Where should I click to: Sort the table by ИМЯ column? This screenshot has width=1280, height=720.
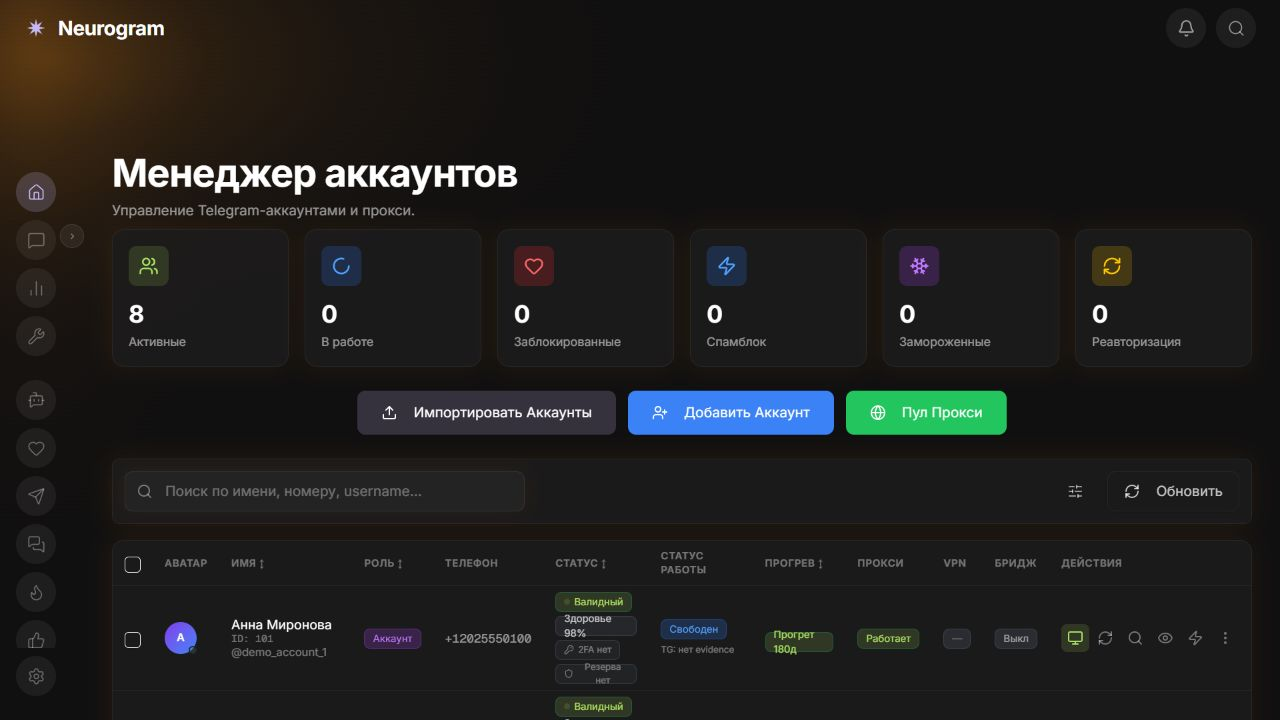[x=248, y=563]
